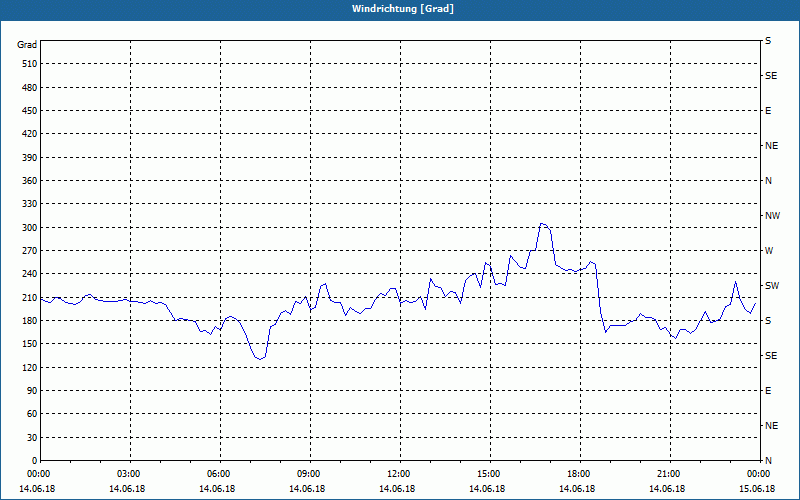The width and height of the screenshot is (800, 500).
Task: Select the 09:00 time label
Action: (308, 473)
